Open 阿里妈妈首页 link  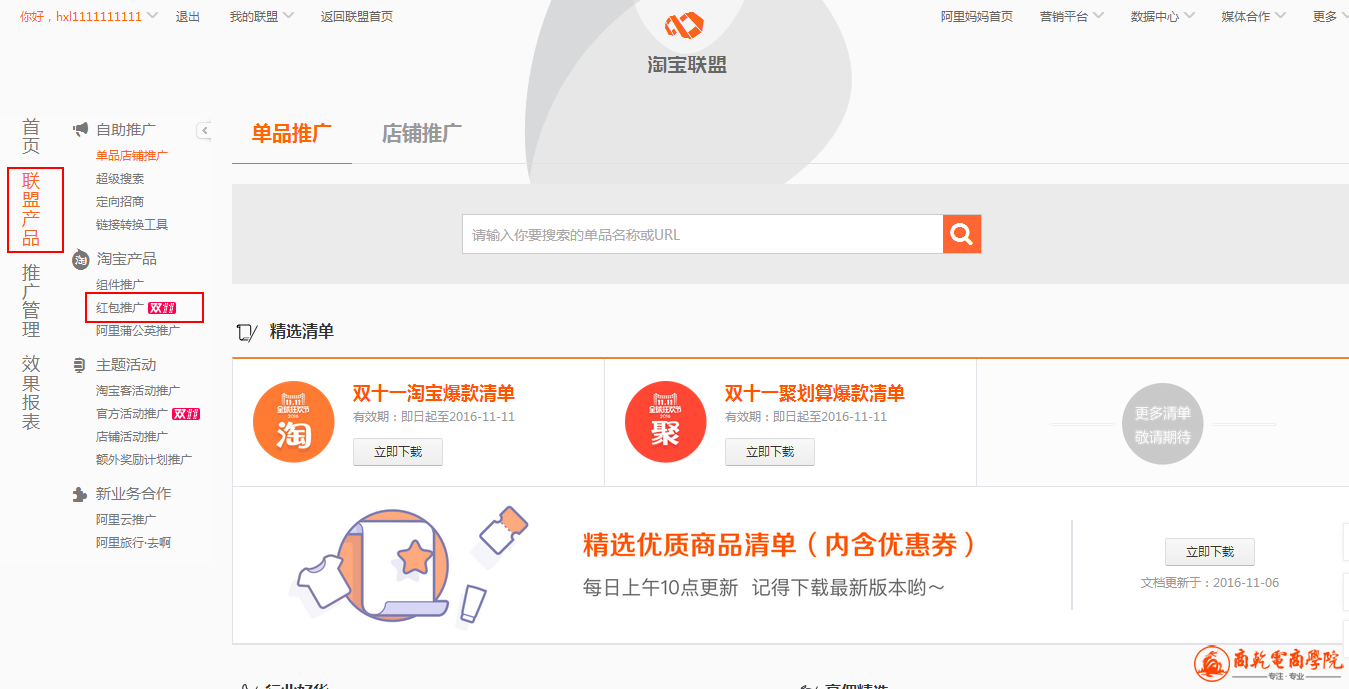[977, 16]
